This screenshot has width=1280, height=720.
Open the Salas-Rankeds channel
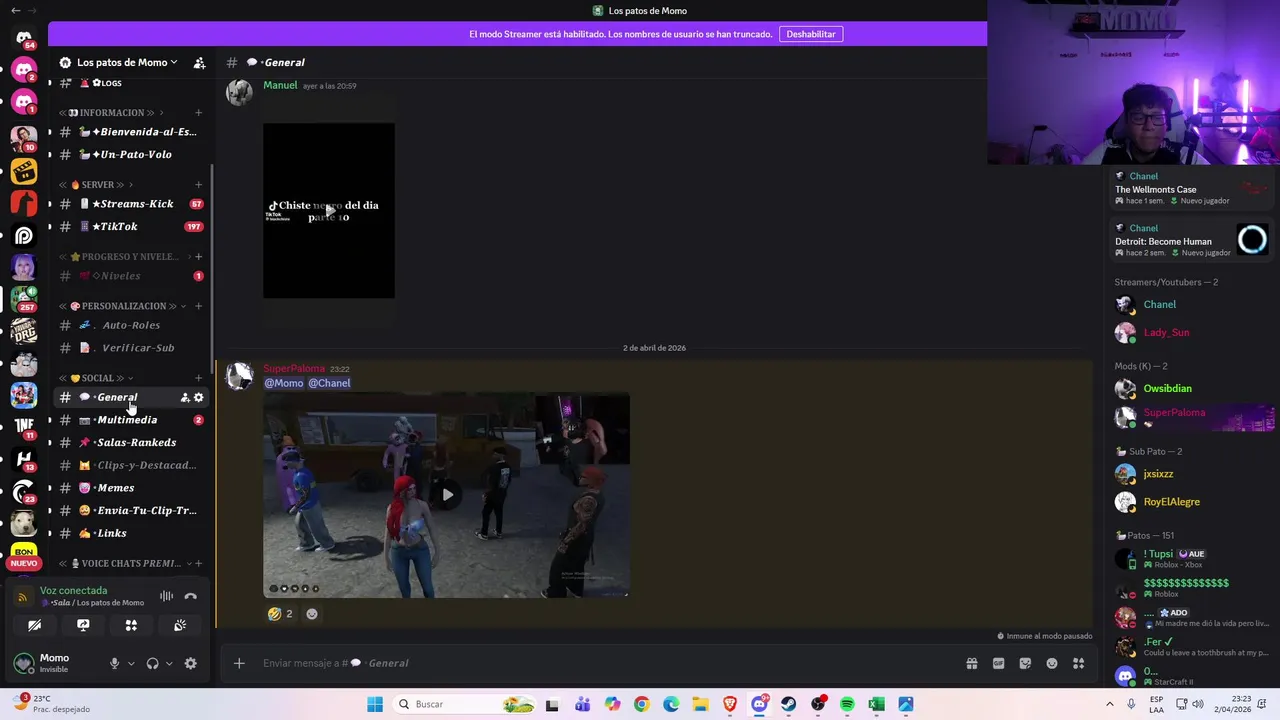pos(131,442)
